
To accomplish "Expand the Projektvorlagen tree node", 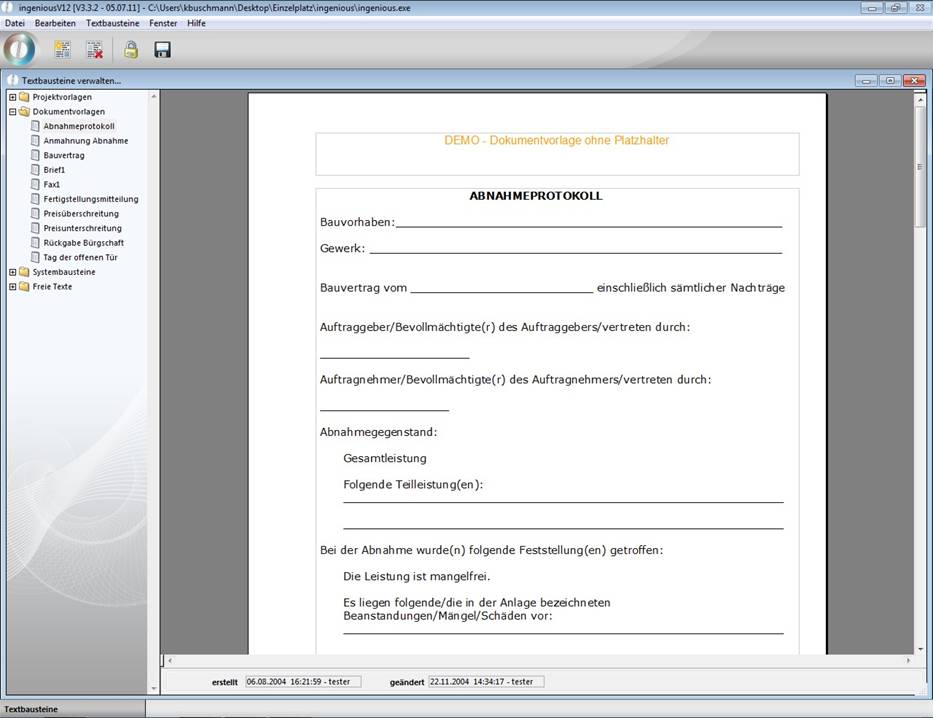I will pyautogui.click(x=12, y=97).
